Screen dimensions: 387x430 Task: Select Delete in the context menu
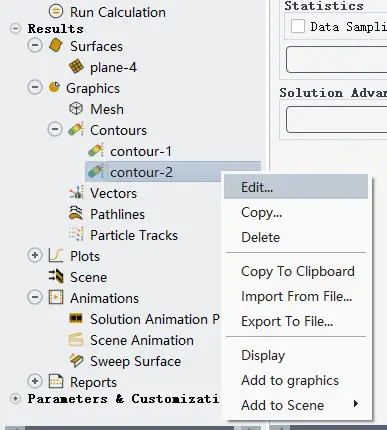[x=261, y=237]
